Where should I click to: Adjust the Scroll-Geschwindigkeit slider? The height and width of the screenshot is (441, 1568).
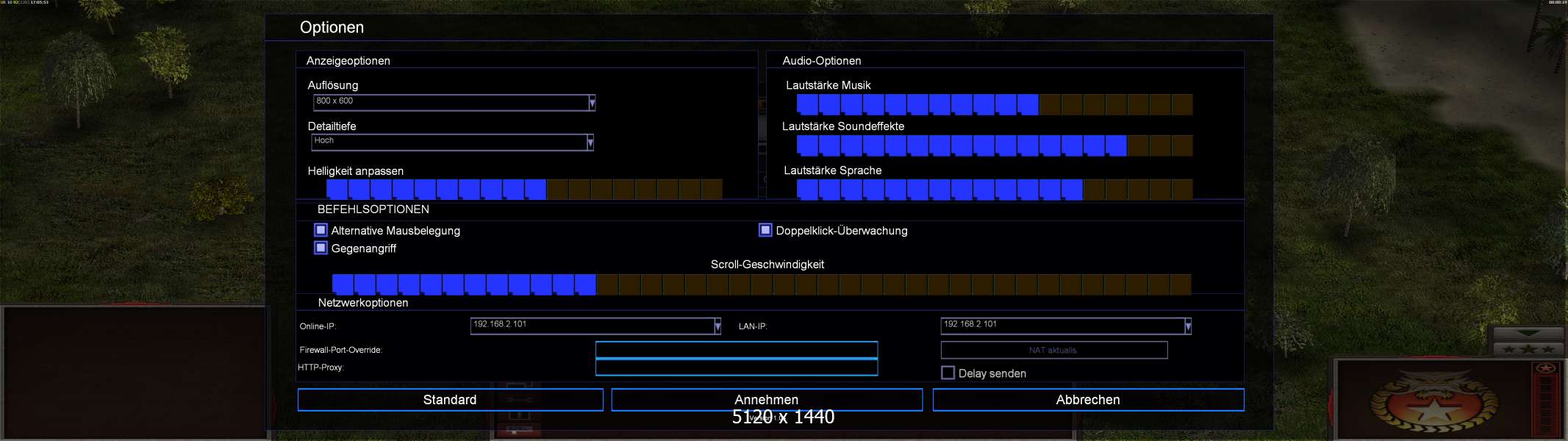(x=761, y=284)
